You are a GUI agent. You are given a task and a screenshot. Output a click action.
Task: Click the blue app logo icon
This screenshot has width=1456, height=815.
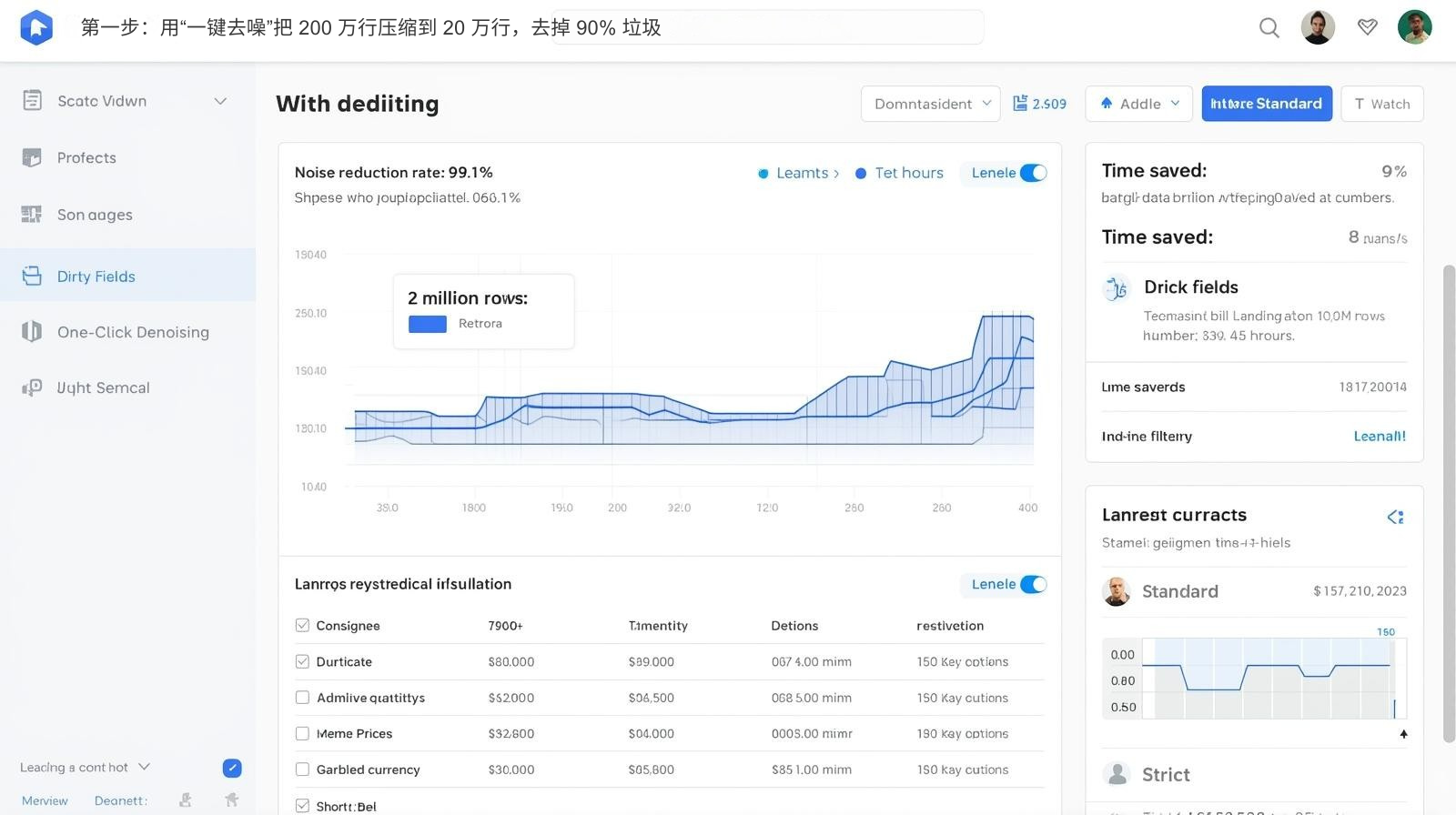36,27
